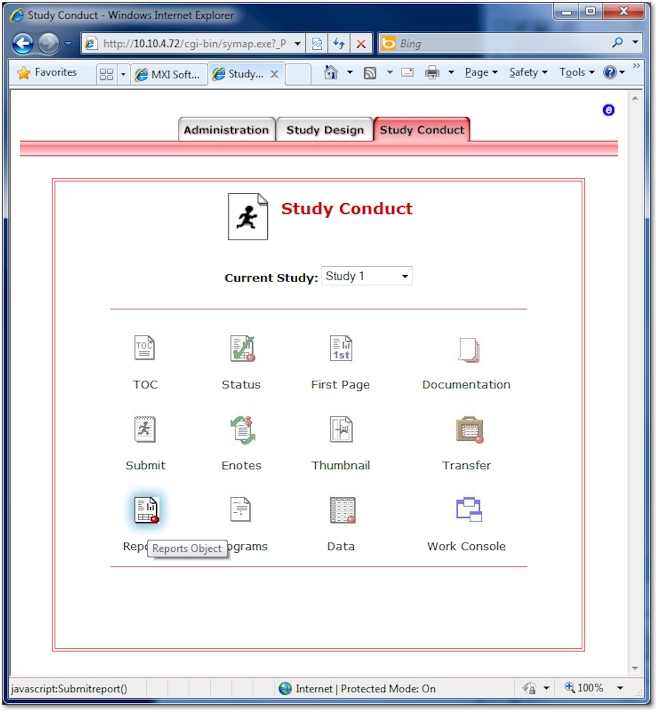Image resolution: width=658 pixels, height=712 pixels.
Task: Click the RSS Feeds toolbar icon
Action: [x=370, y=73]
